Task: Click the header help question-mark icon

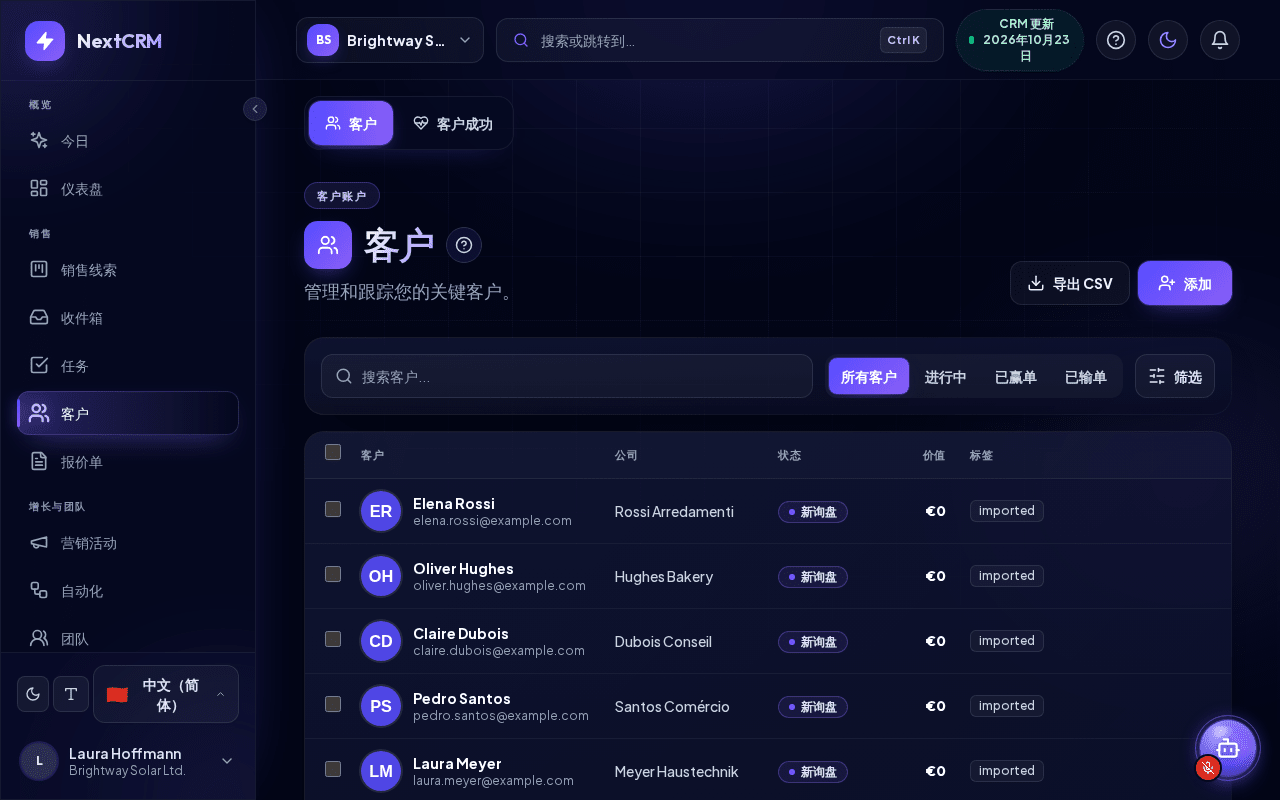Action: pyautogui.click(x=1116, y=40)
